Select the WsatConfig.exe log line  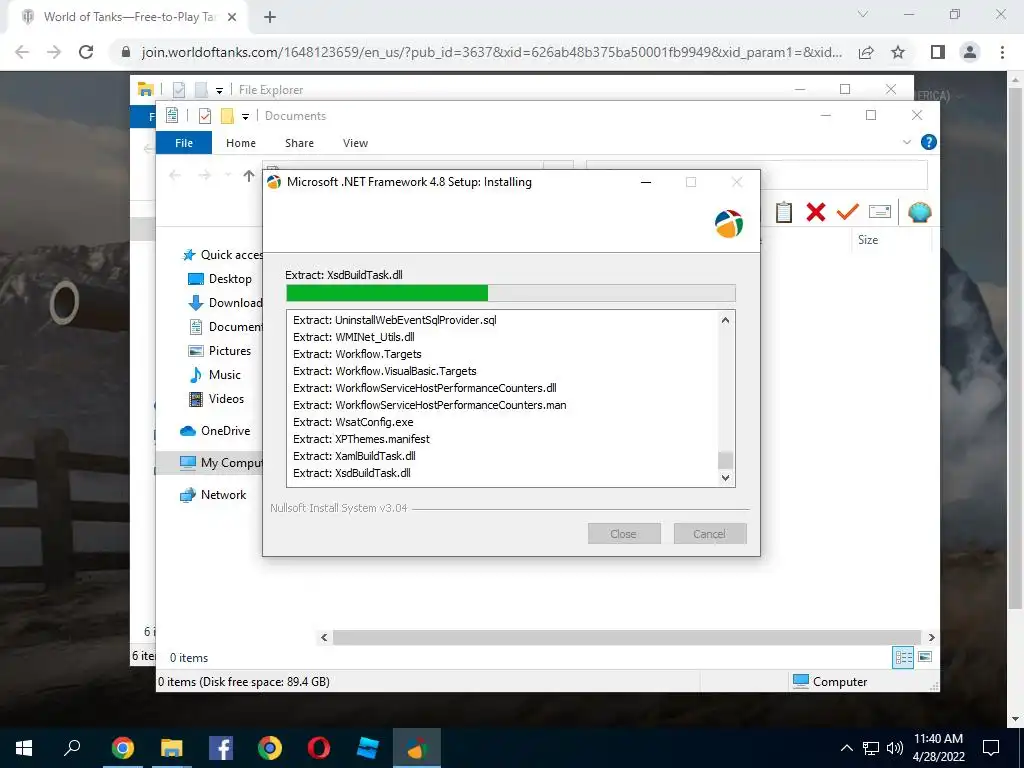(353, 422)
